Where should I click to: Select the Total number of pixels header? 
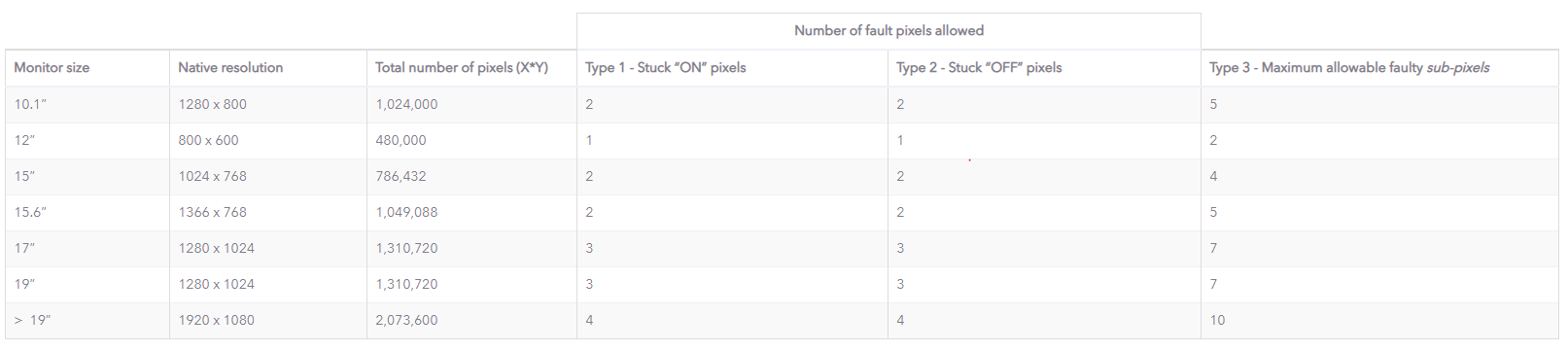(471, 68)
